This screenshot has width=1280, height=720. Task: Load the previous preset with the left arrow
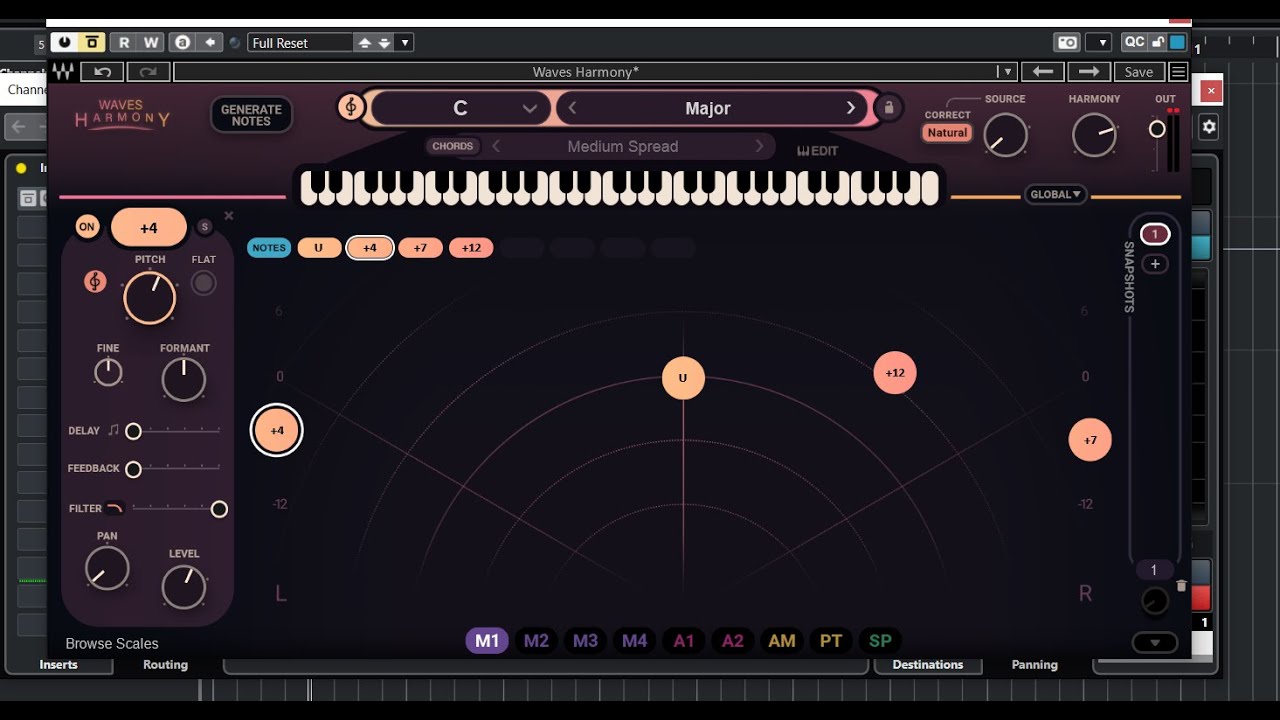pos(1043,72)
